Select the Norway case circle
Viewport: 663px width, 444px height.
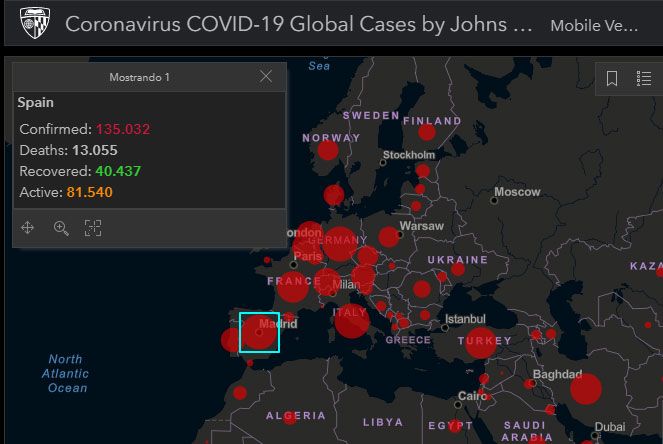328,150
